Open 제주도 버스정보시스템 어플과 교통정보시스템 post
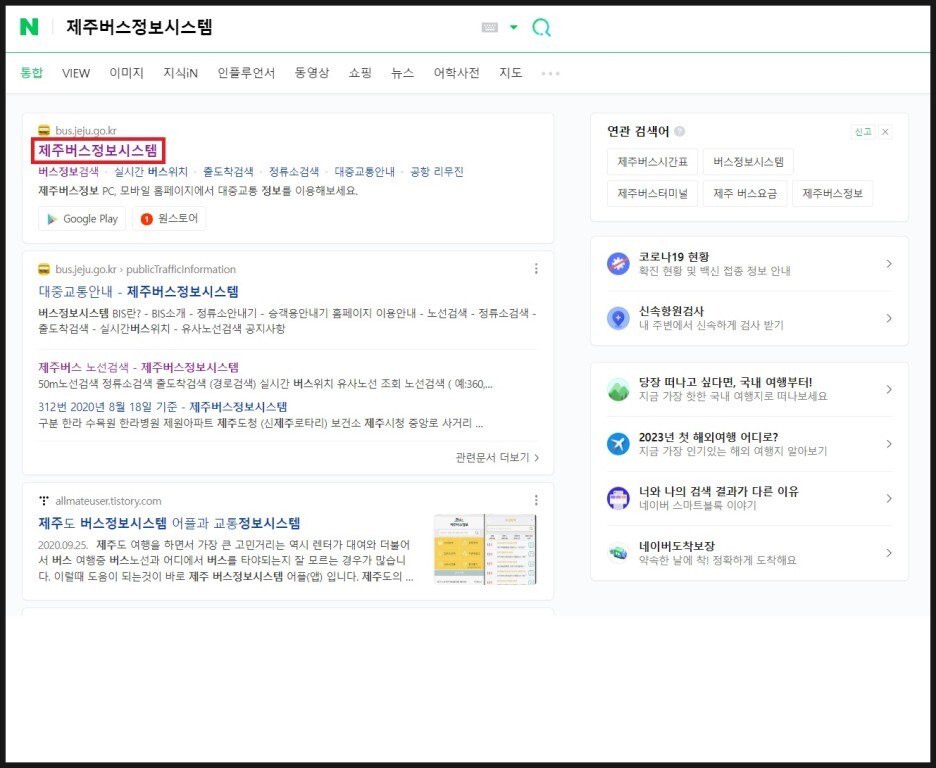Screen dimensions: 936x768 [x=169, y=523]
